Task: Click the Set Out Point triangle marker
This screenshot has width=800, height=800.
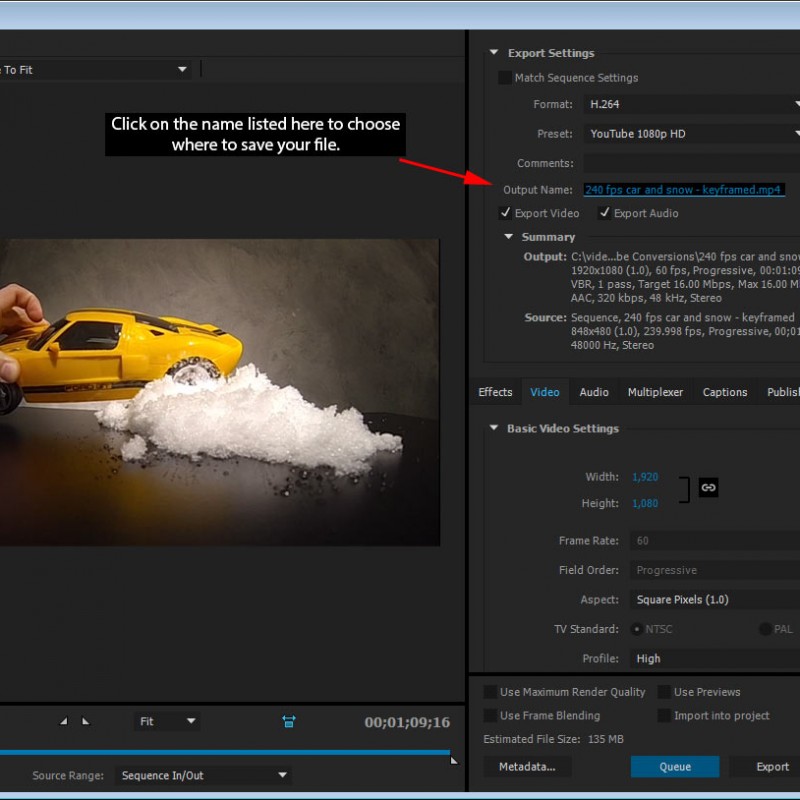Action: click(85, 721)
